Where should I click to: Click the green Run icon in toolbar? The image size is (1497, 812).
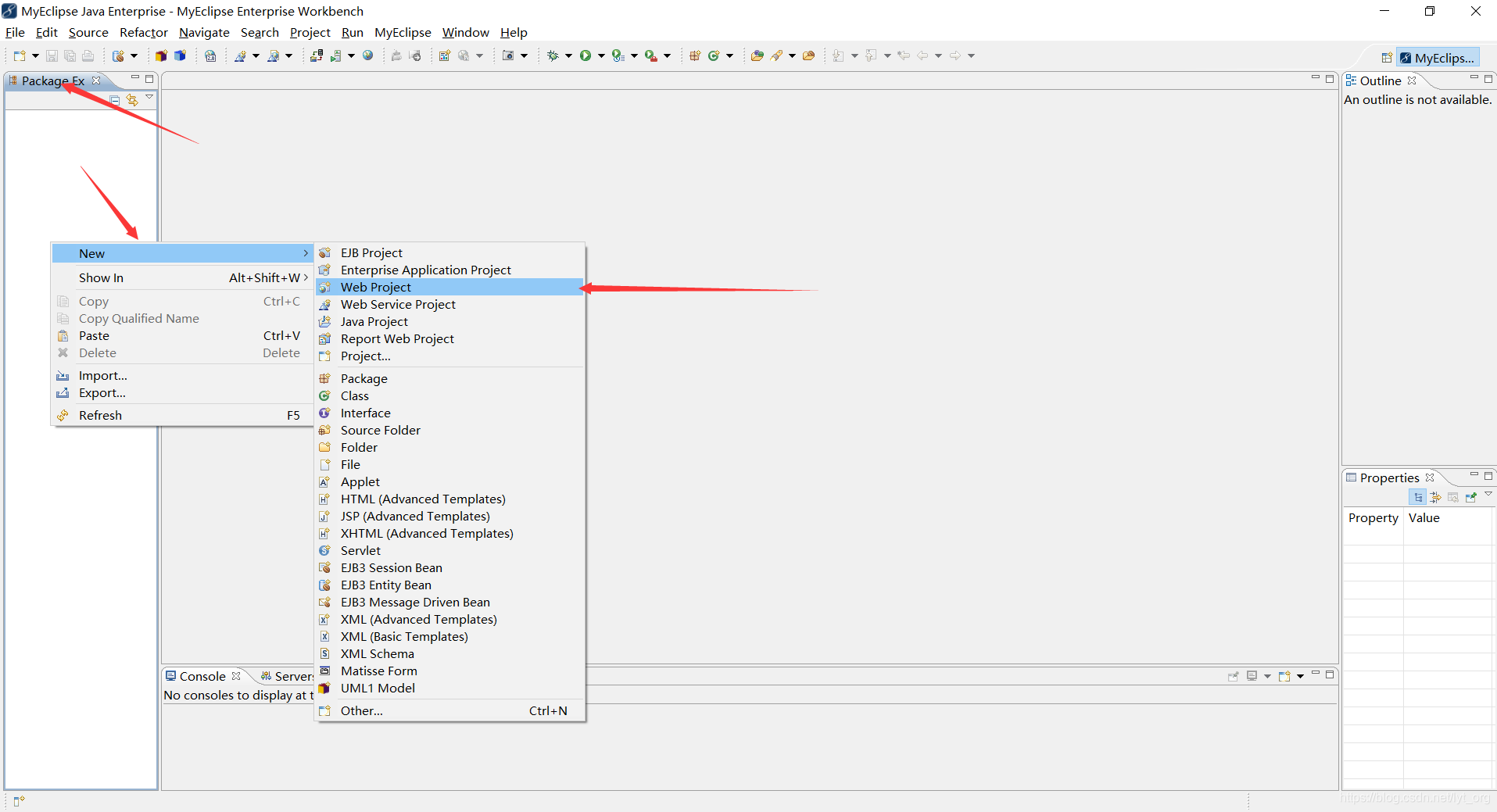[586, 55]
